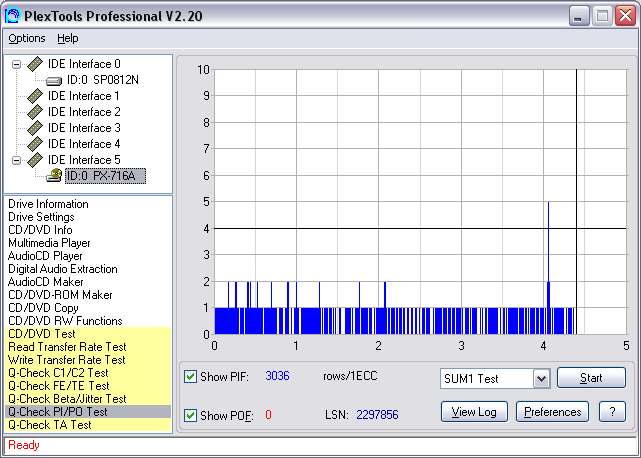Click the question mark help button
The height and width of the screenshot is (458, 641).
612,412
